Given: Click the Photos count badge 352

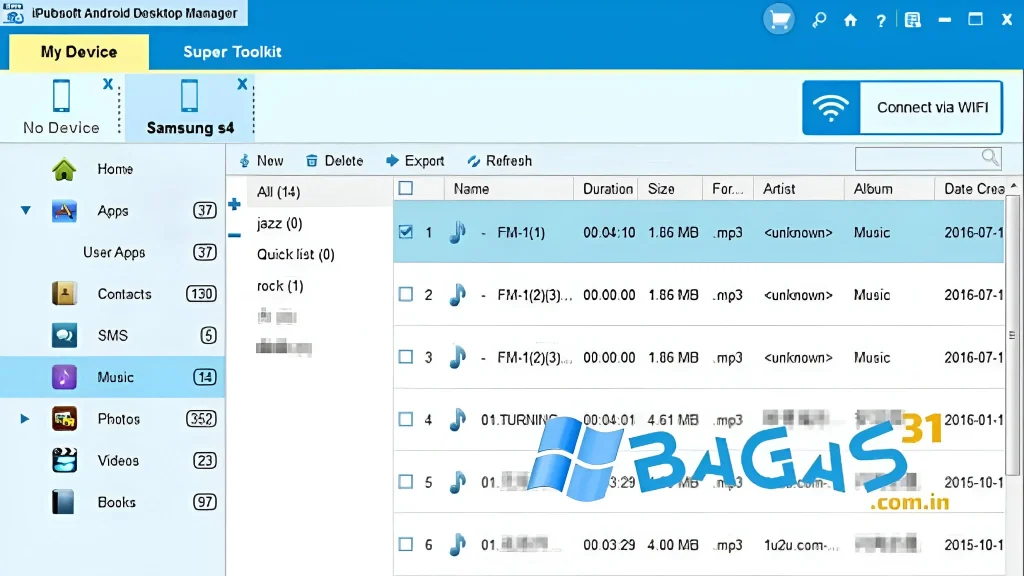Looking at the screenshot, I should 201,419.
